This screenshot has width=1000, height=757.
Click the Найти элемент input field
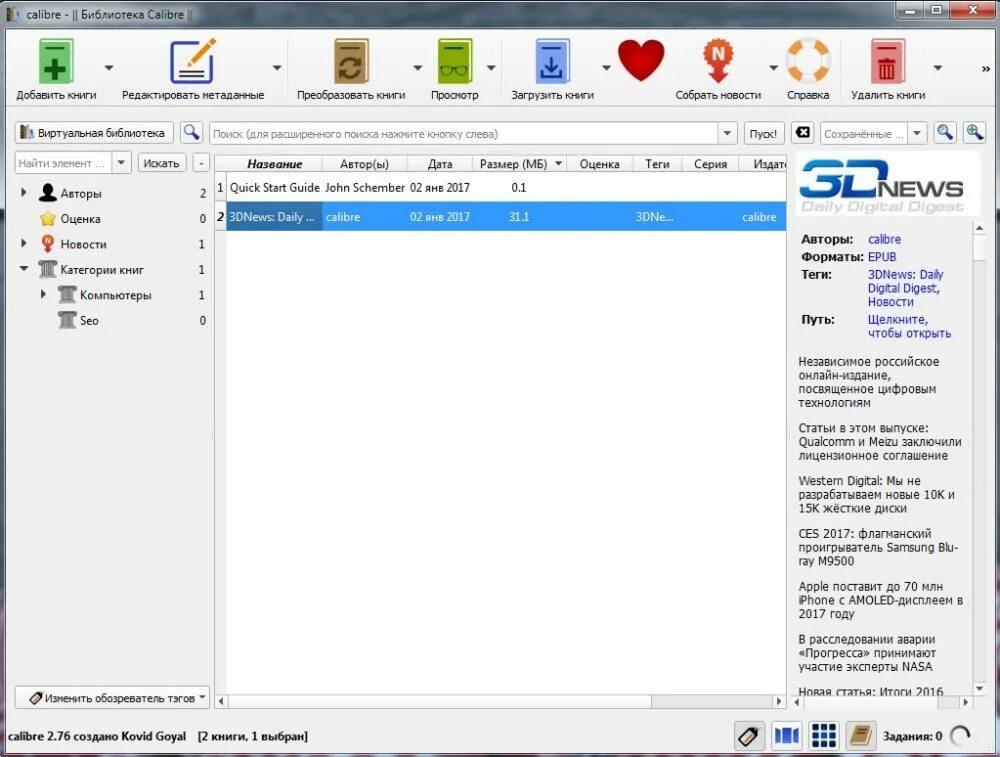64,163
